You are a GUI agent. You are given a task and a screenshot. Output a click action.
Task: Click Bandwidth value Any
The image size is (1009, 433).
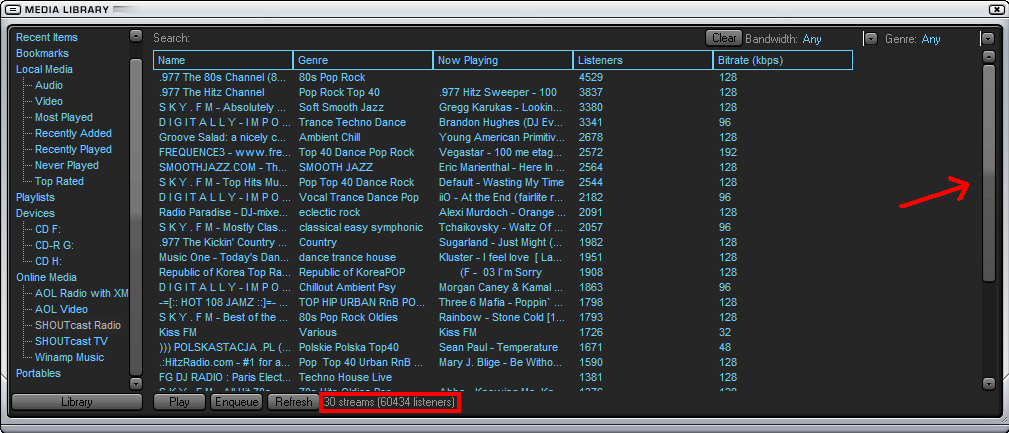812,39
